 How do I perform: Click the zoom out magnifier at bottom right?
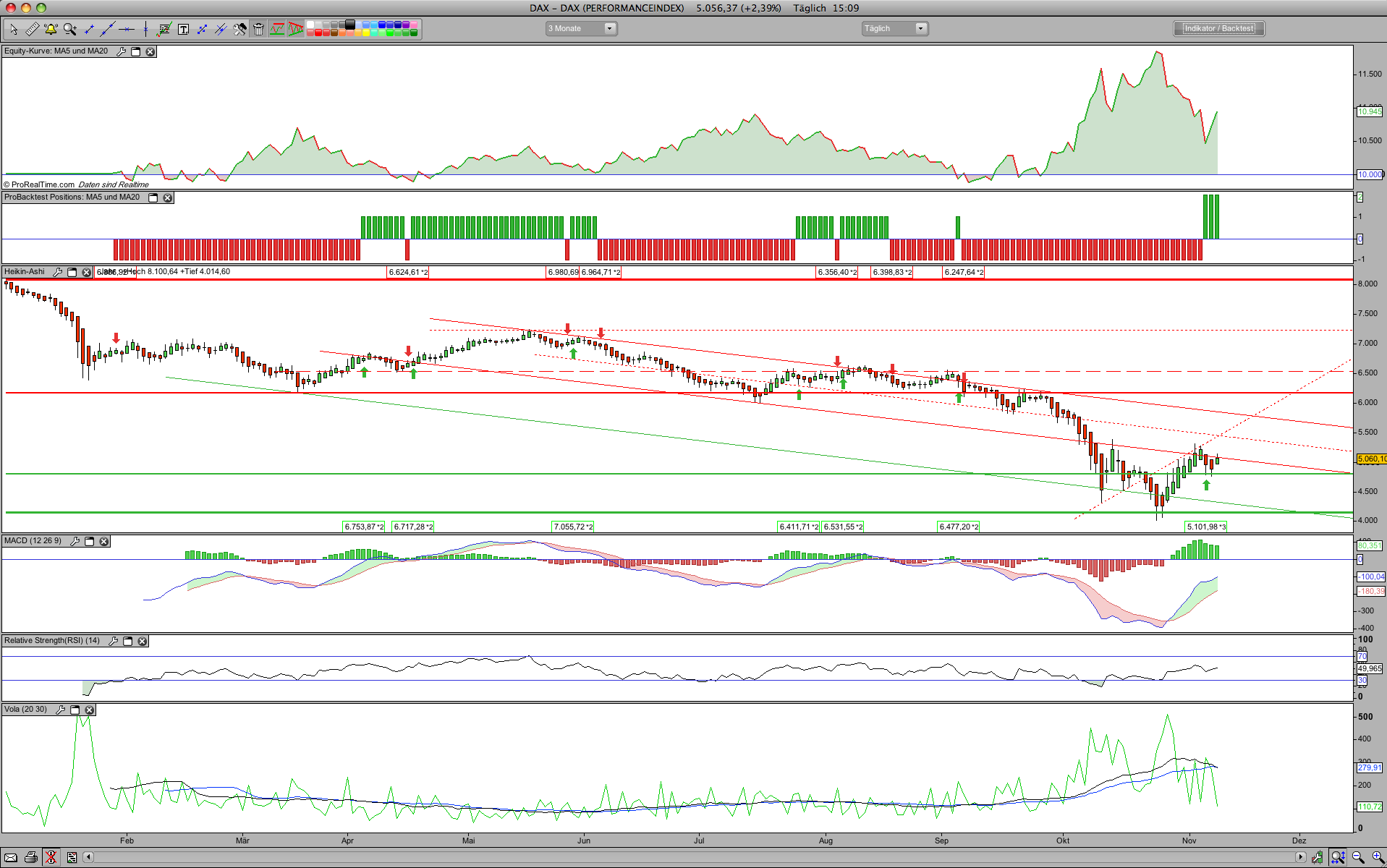[x=1358, y=857]
